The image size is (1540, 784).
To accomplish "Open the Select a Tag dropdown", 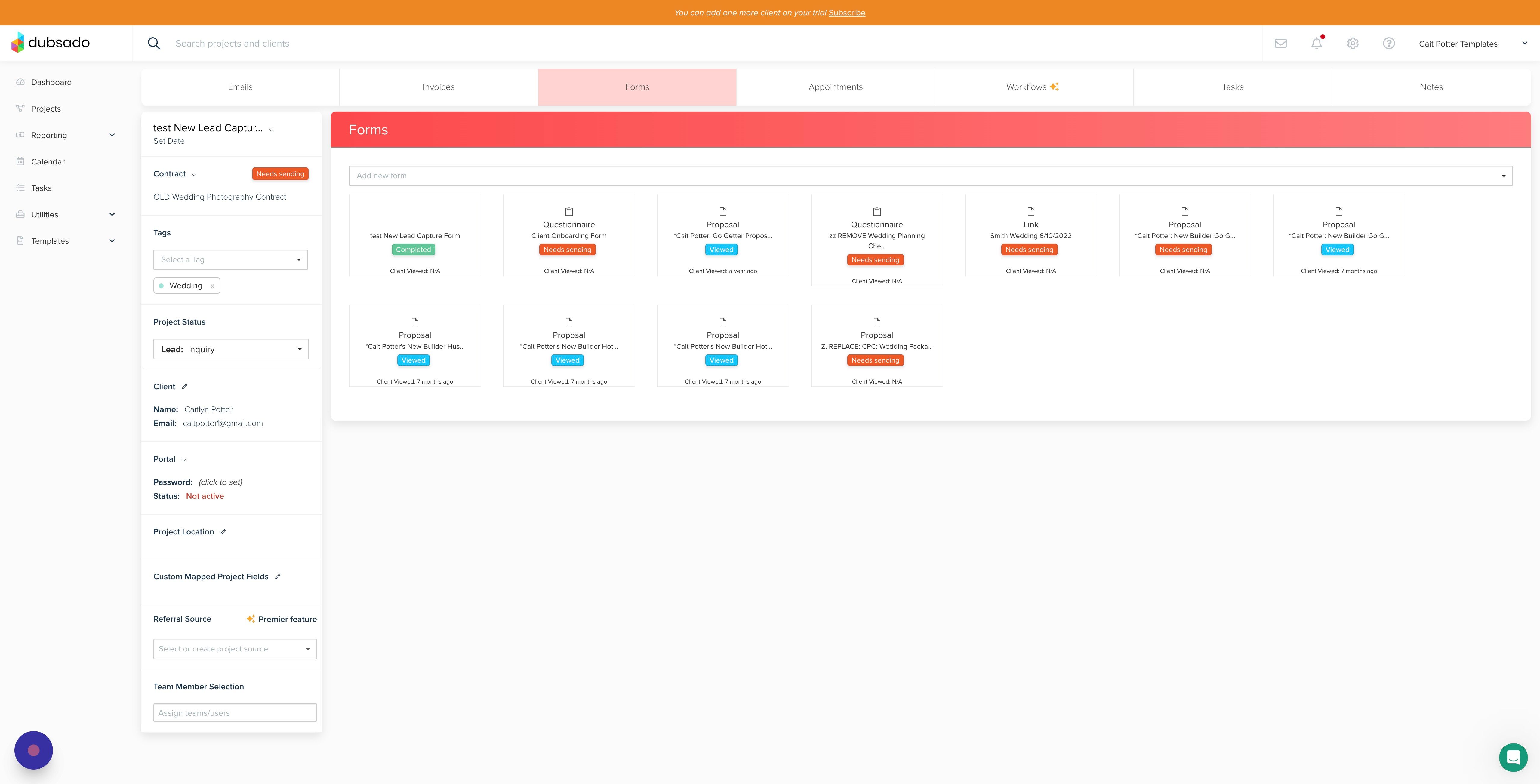I will click(230, 260).
